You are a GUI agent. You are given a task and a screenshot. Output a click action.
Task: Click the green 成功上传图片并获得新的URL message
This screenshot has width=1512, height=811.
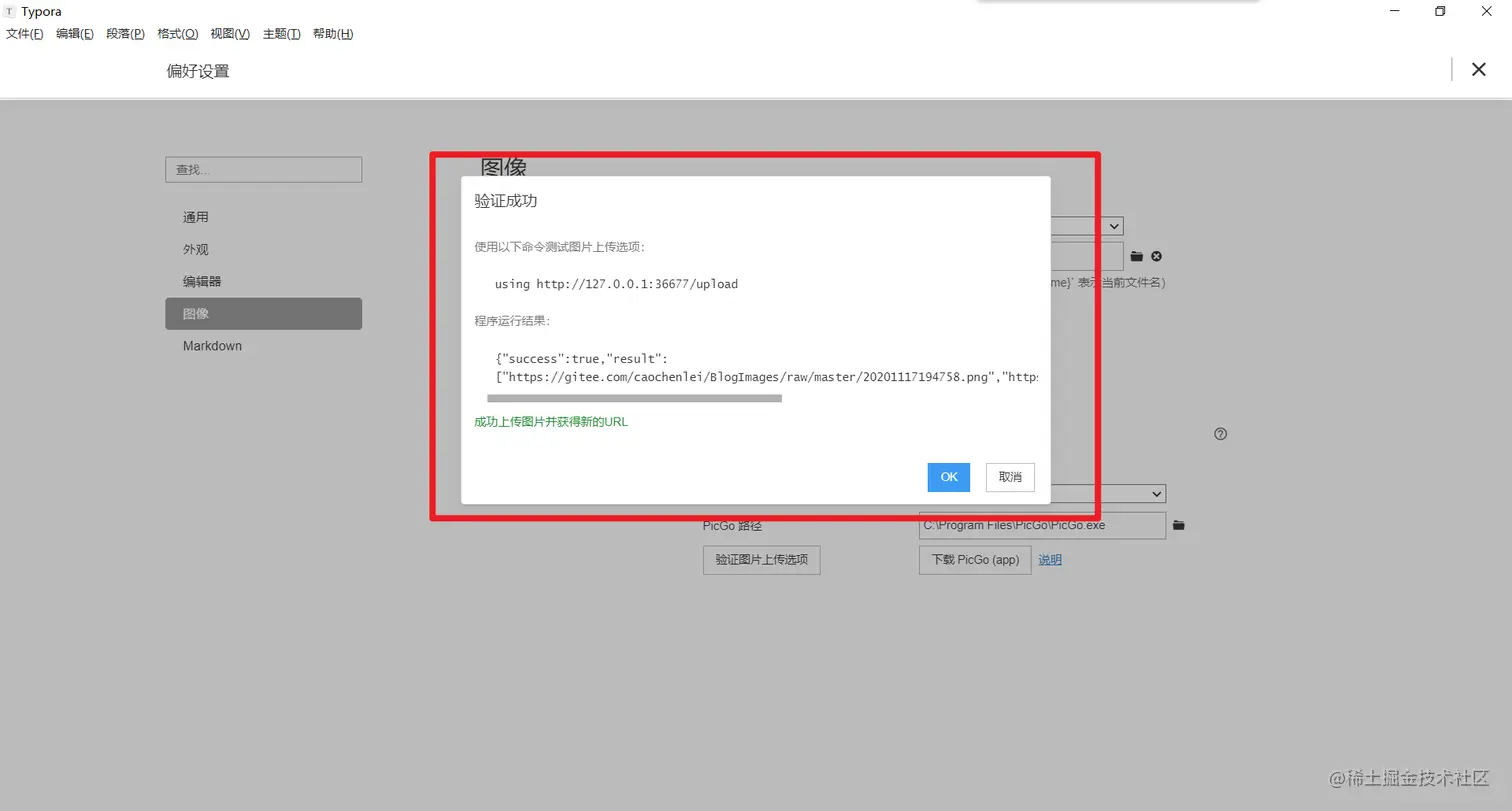point(551,421)
